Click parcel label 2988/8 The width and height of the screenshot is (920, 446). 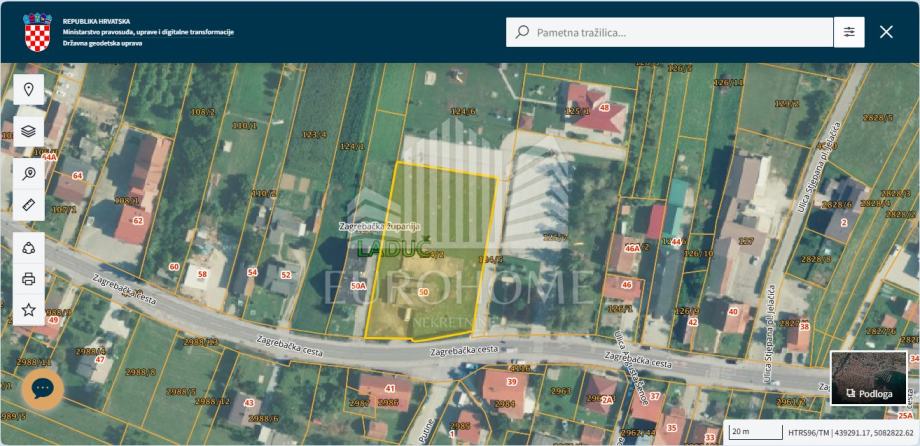coord(141,371)
